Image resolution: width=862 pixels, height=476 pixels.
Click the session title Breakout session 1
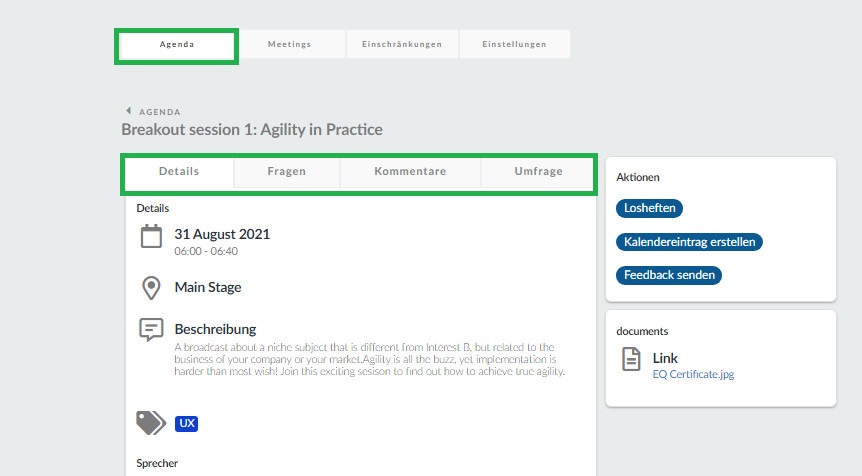(x=252, y=130)
